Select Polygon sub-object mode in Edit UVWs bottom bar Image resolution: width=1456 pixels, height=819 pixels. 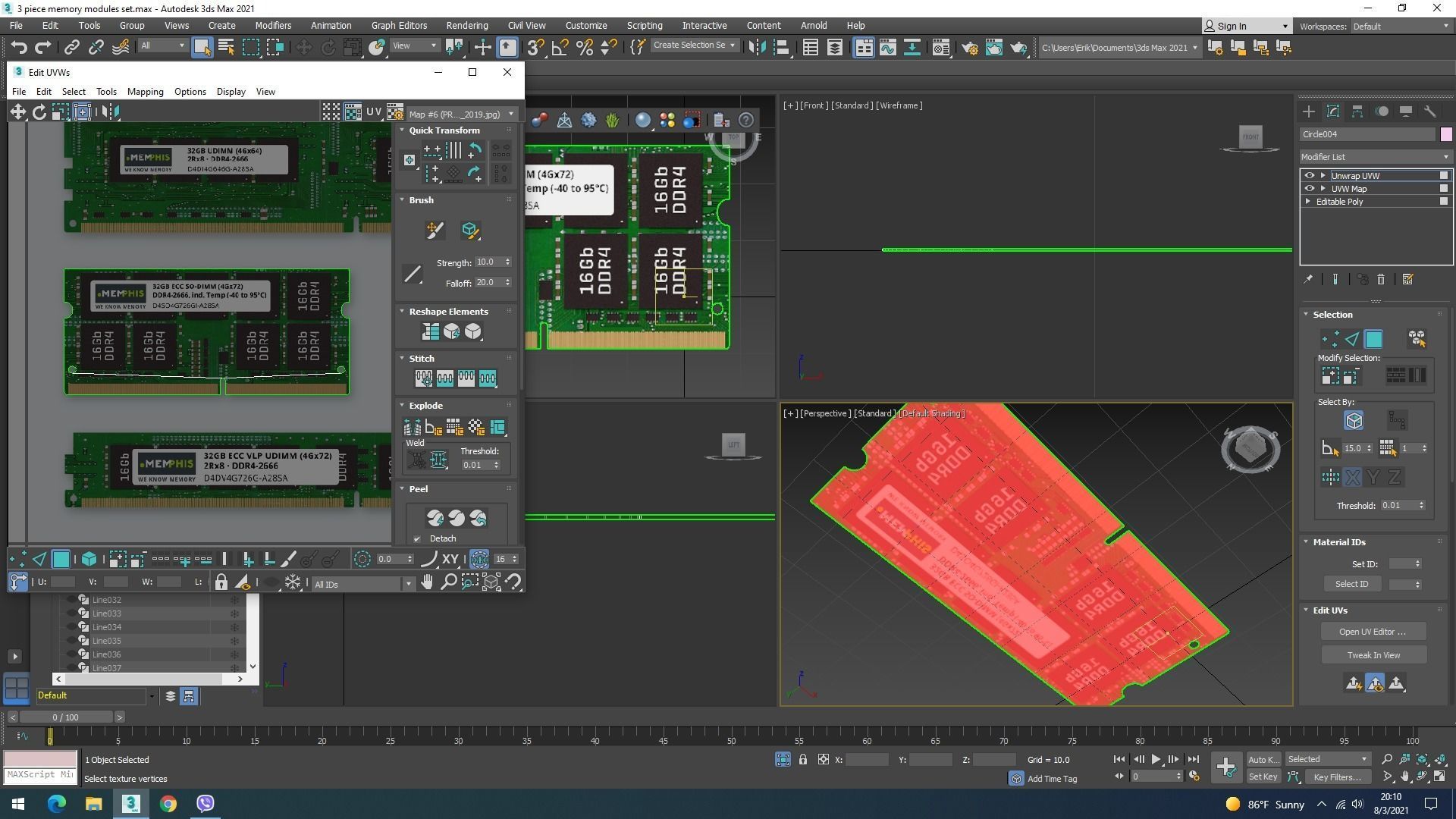[61, 560]
